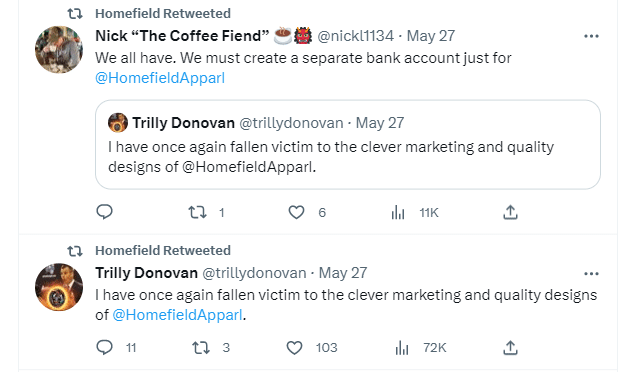Open the quoted Trilly Donovan tweet card
Screen dimensions: 628x372
[348, 144]
